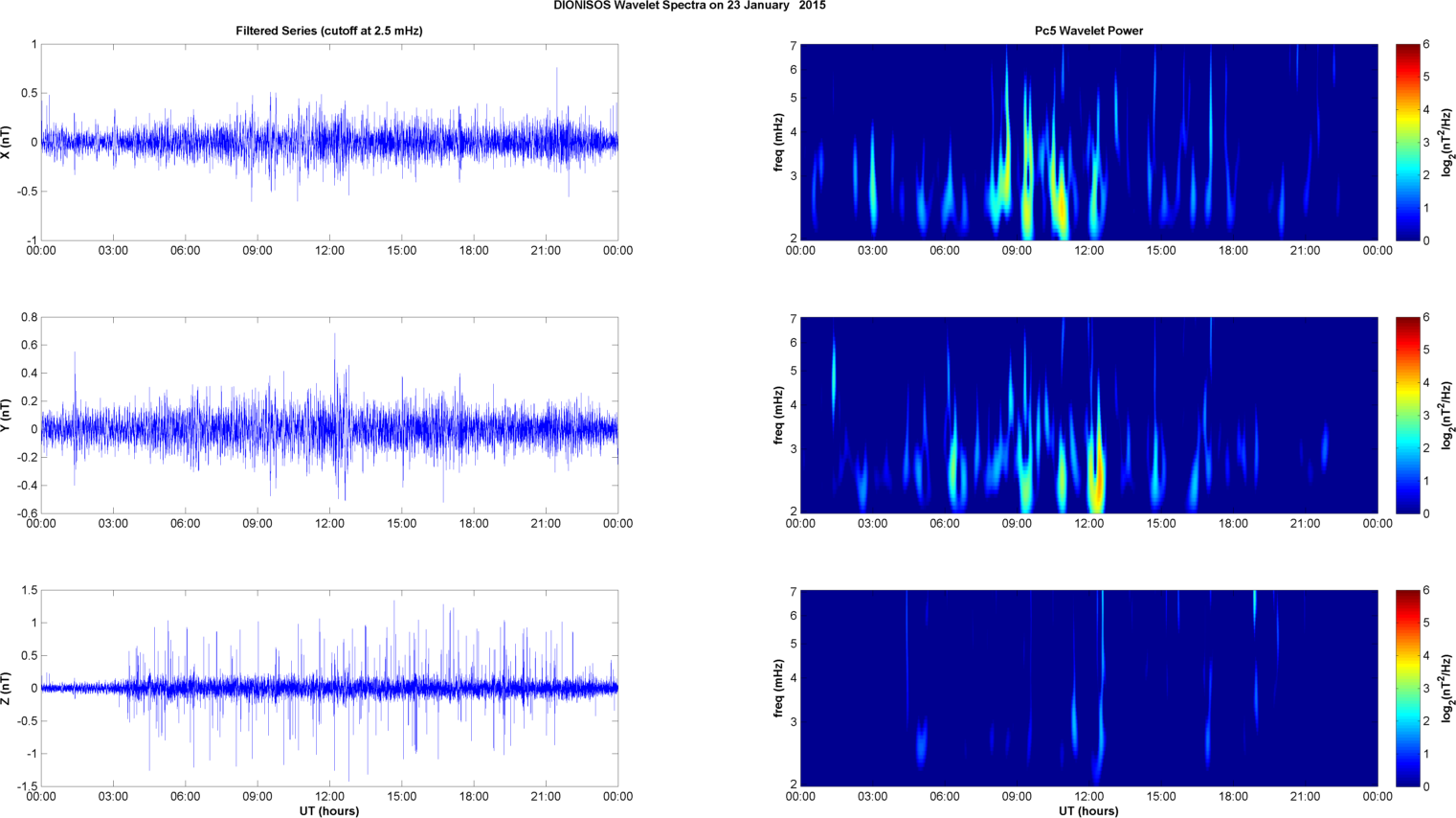Click the bottom colorbar's 'log2(nT²/Hz)' label

(x=1449, y=688)
